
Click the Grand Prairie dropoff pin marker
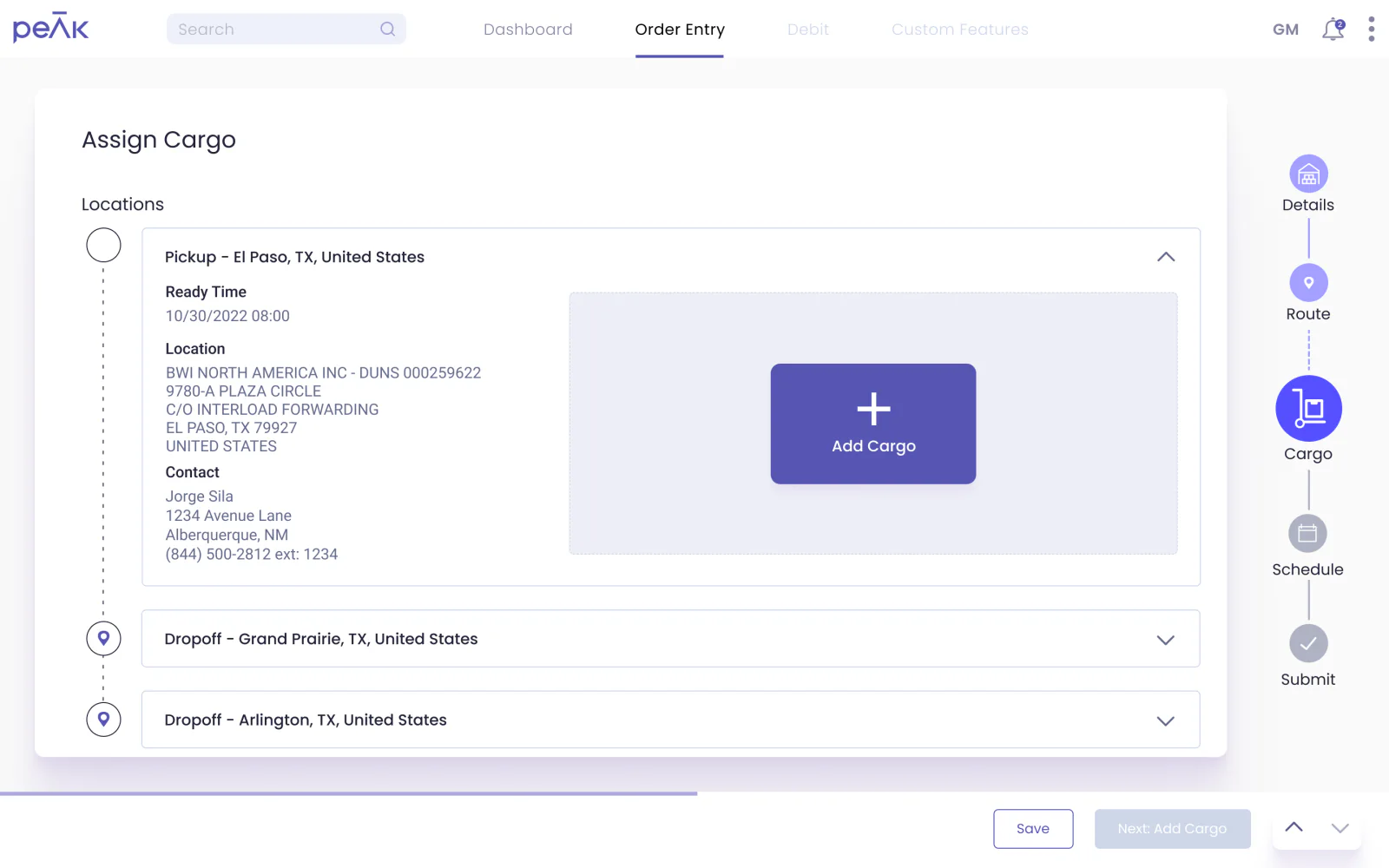coord(103,639)
